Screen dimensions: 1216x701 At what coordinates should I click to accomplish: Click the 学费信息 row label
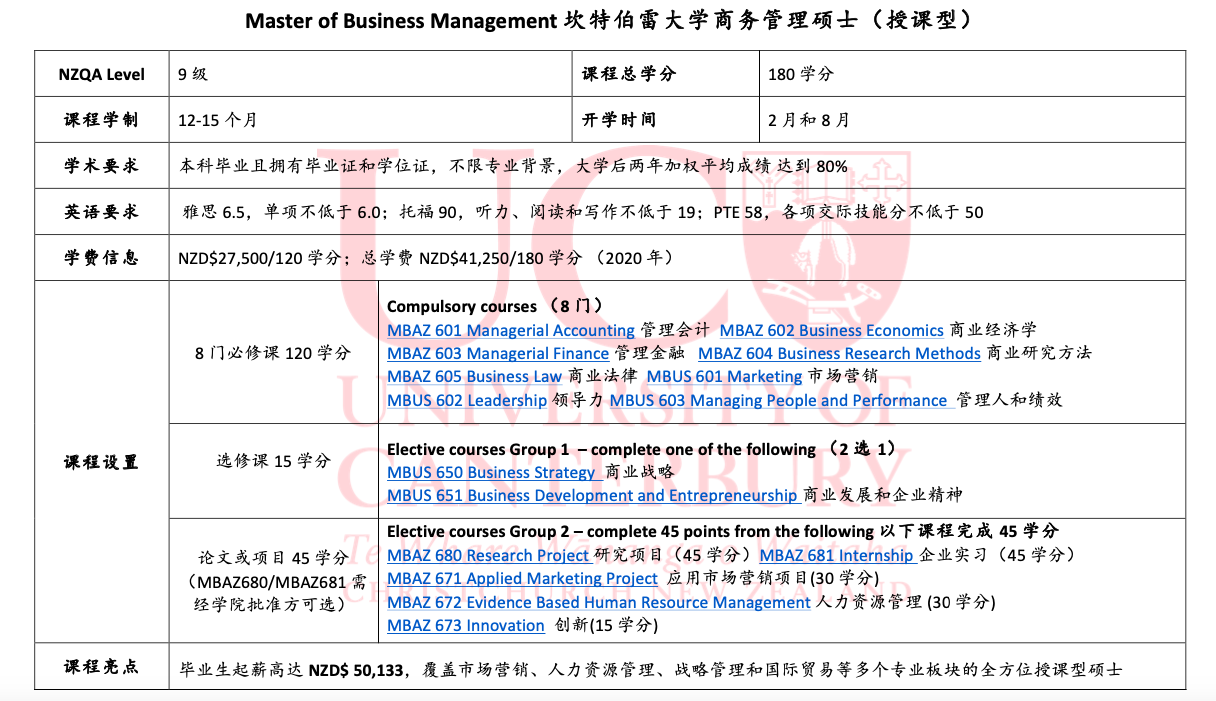pyautogui.click(x=102, y=258)
